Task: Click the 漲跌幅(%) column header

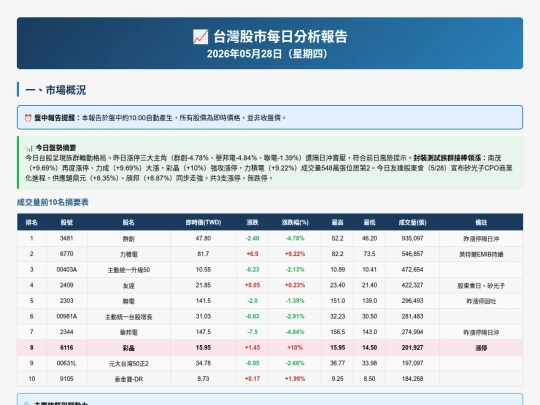Action: click(295, 222)
